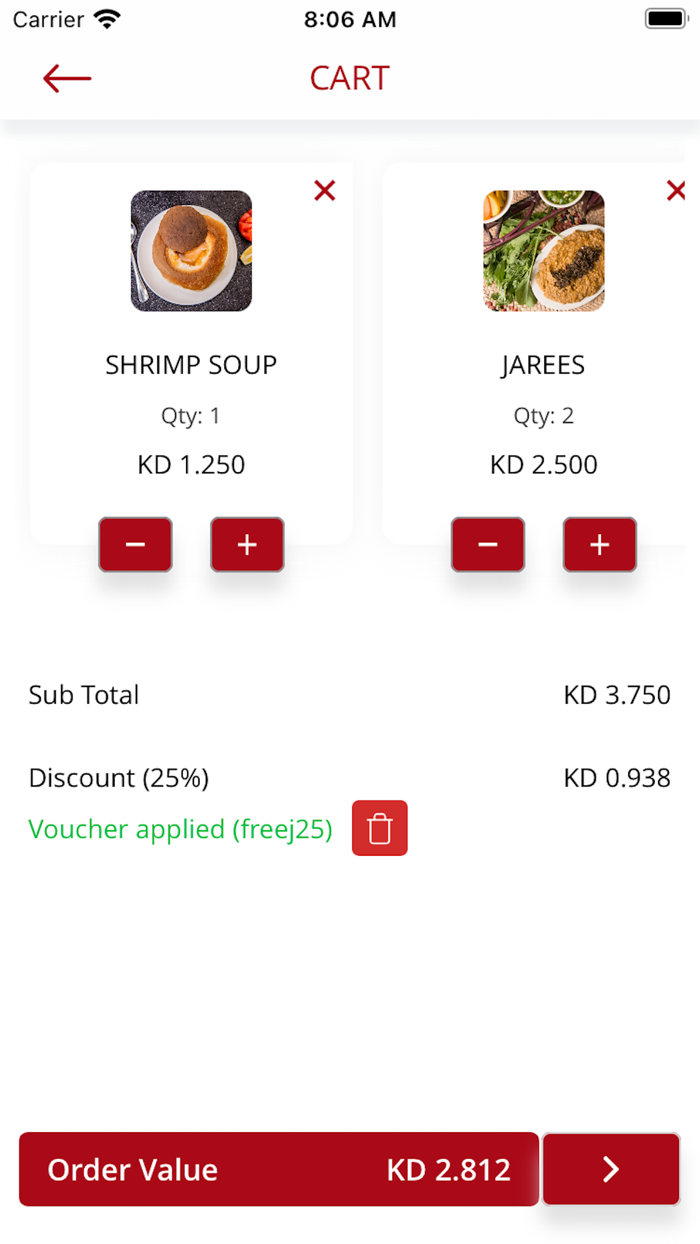Tap the Wi-Fi status bar icon
Image resolution: width=700 pixels, height=1244 pixels.
coord(106,19)
